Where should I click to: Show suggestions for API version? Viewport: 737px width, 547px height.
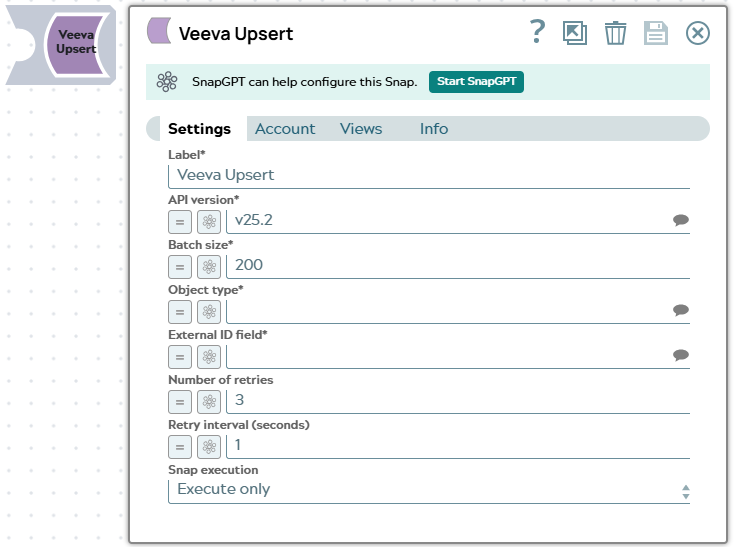click(x=681, y=220)
